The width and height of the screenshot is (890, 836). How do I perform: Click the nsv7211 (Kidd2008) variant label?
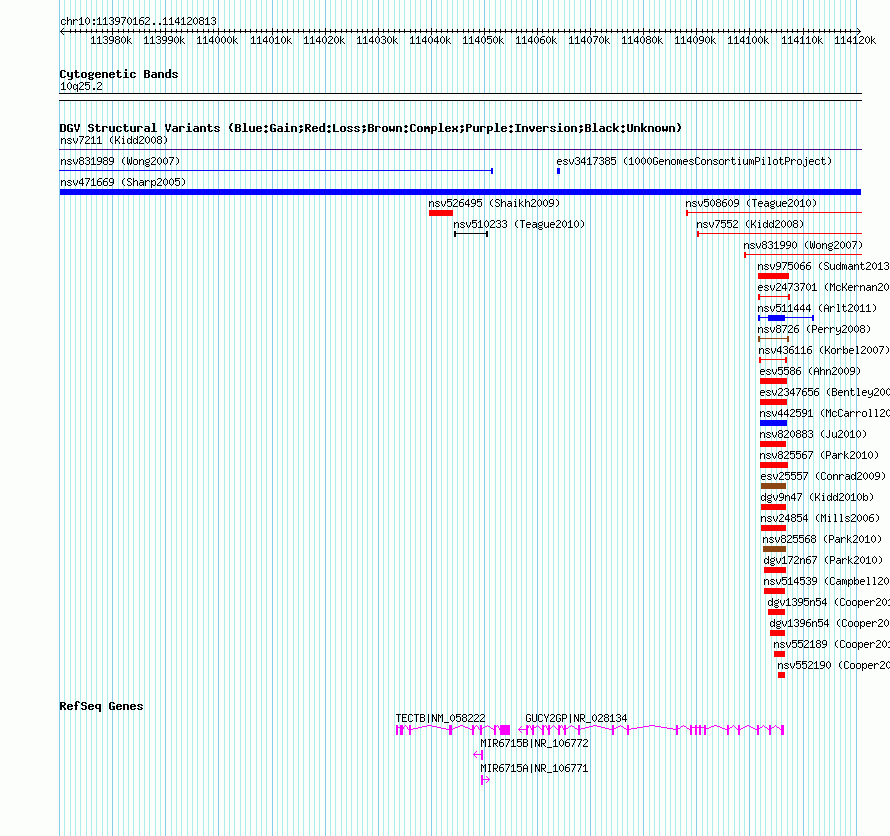tap(114, 140)
